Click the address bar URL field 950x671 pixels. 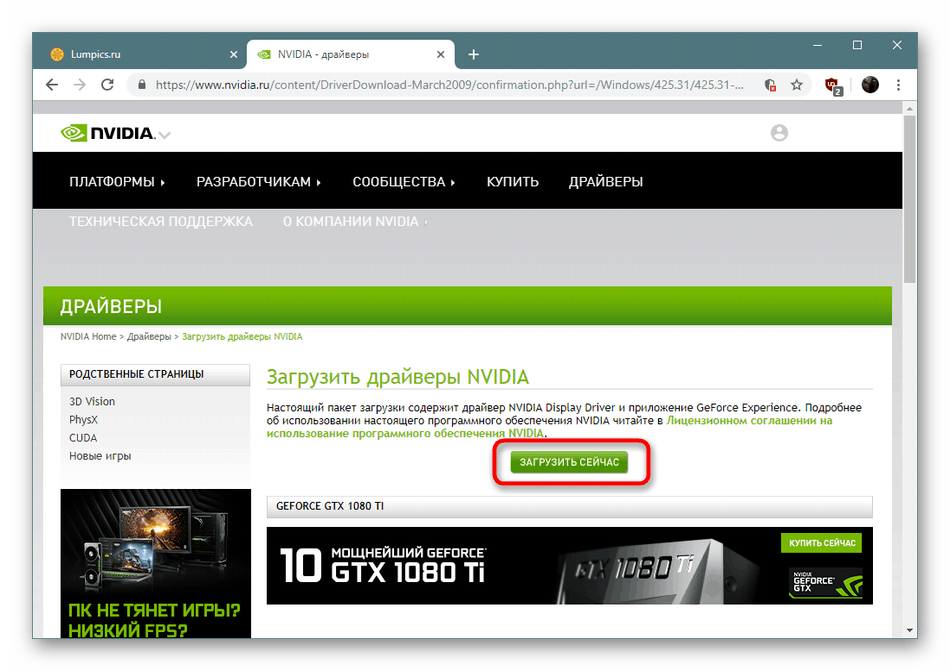pos(448,85)
